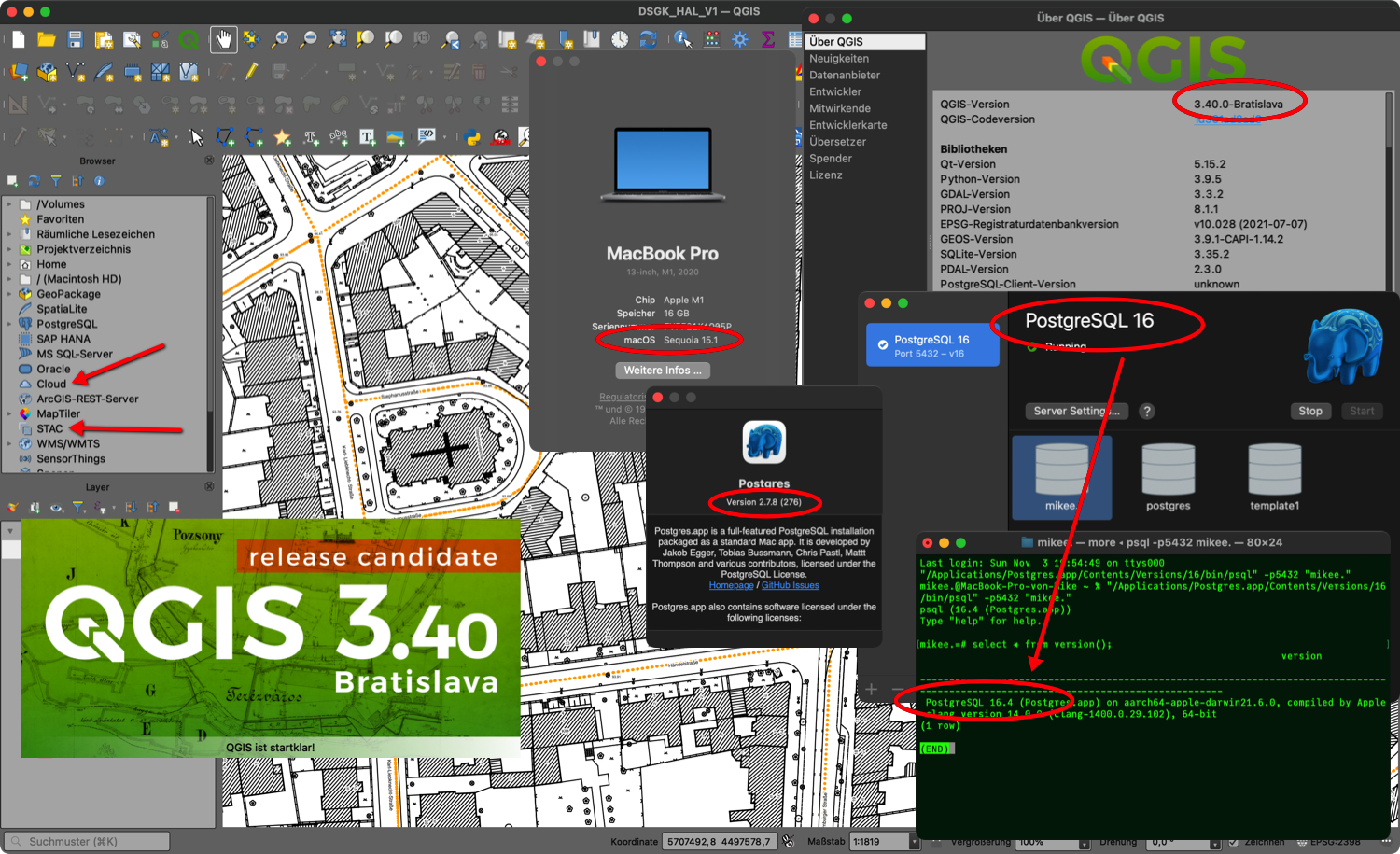Select the PostgreSQL 16 server entry
The image size is (1400, 854).
[931, 345]
